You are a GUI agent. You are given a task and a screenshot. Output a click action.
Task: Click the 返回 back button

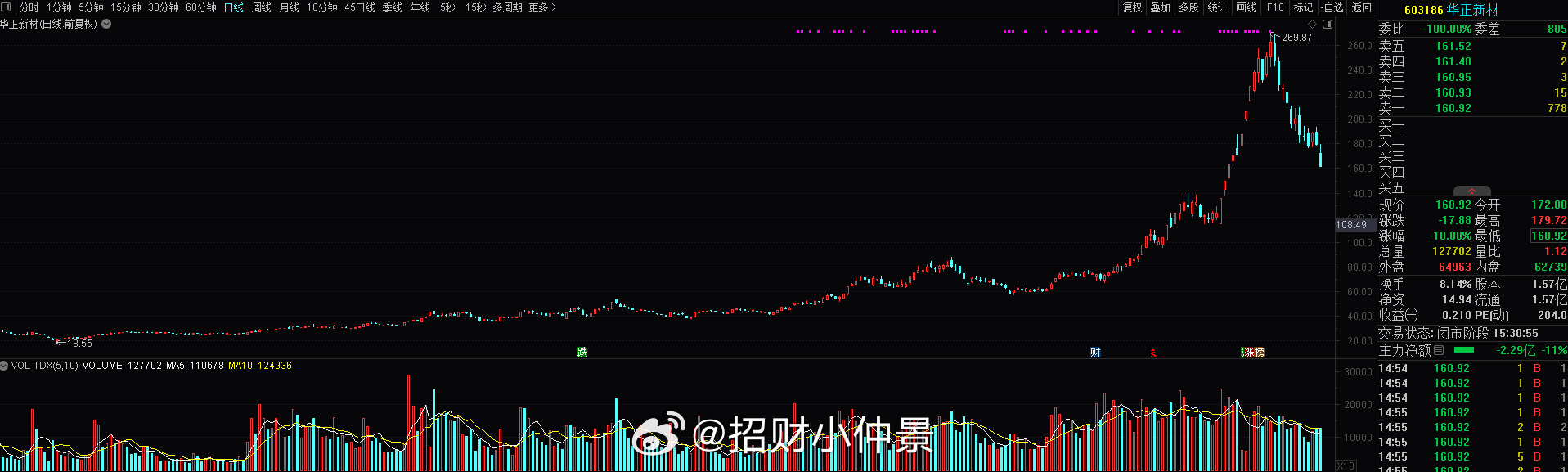[1362, 7]
